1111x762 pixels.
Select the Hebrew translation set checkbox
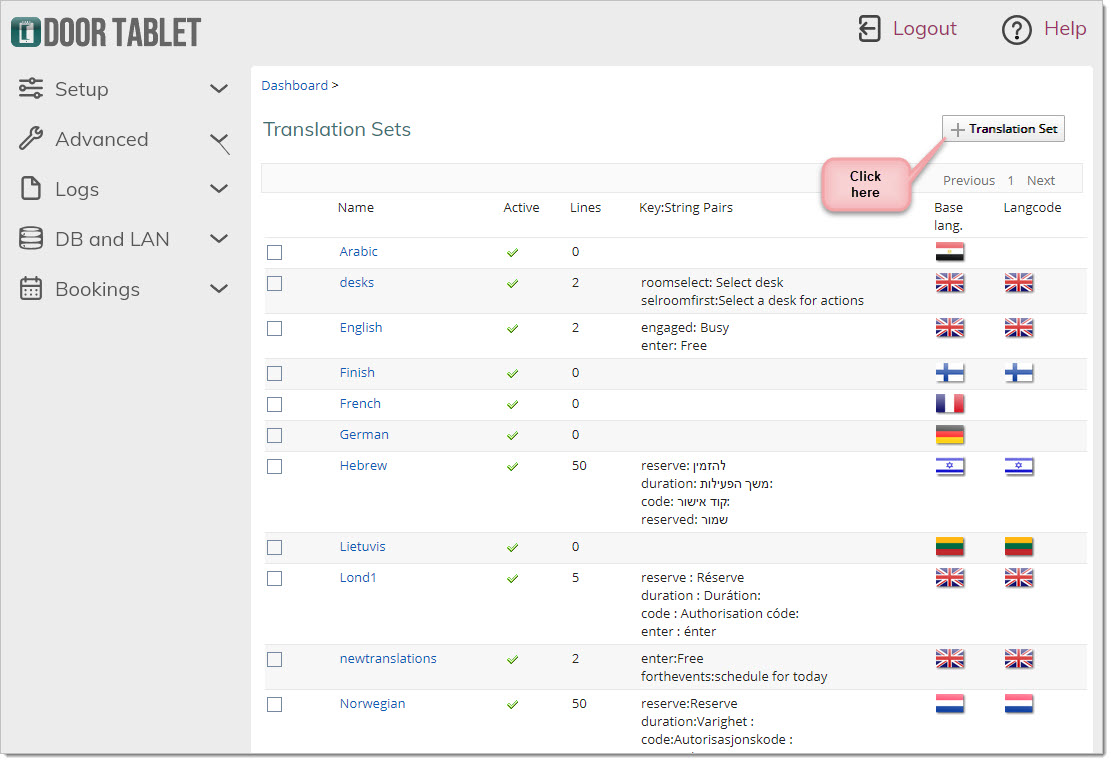[x=275, y=466]
